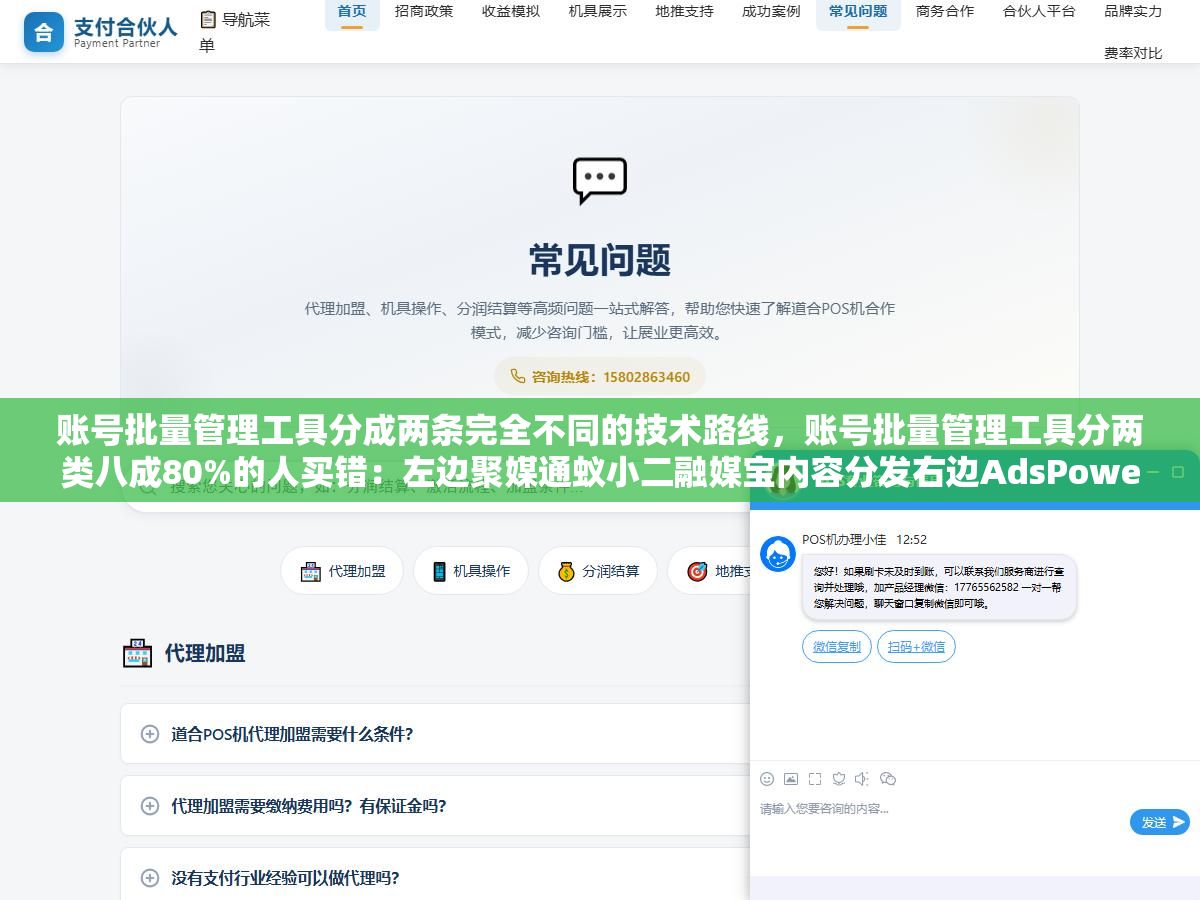Click the 费率对比 nav link
The image size is (1200, 900).
click(x=1133, y=53)
